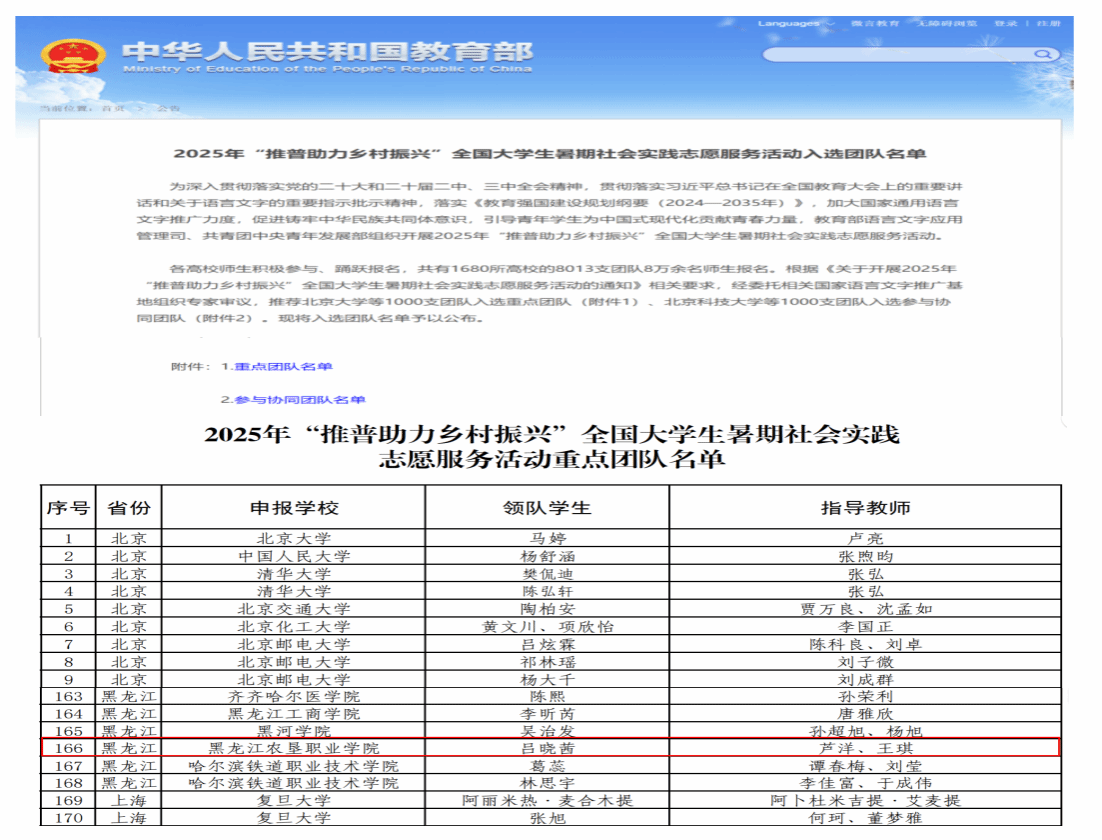Open attachment 参与协同团队名单
1102x840 pixels.
click(x=299, y=399)
